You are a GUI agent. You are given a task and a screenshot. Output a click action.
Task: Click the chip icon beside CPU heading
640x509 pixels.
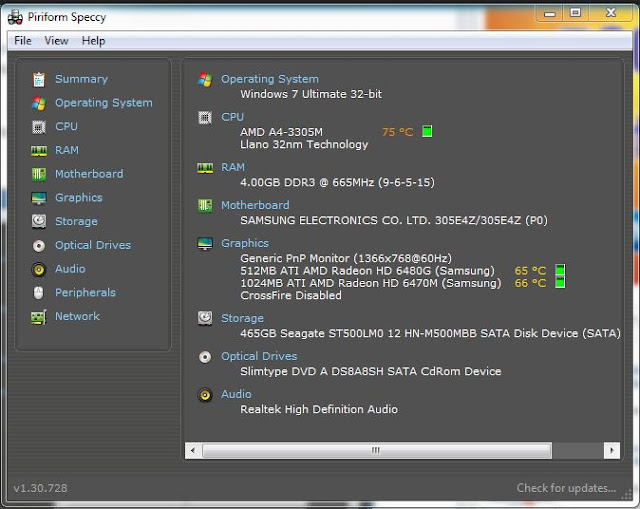[205, 118]
